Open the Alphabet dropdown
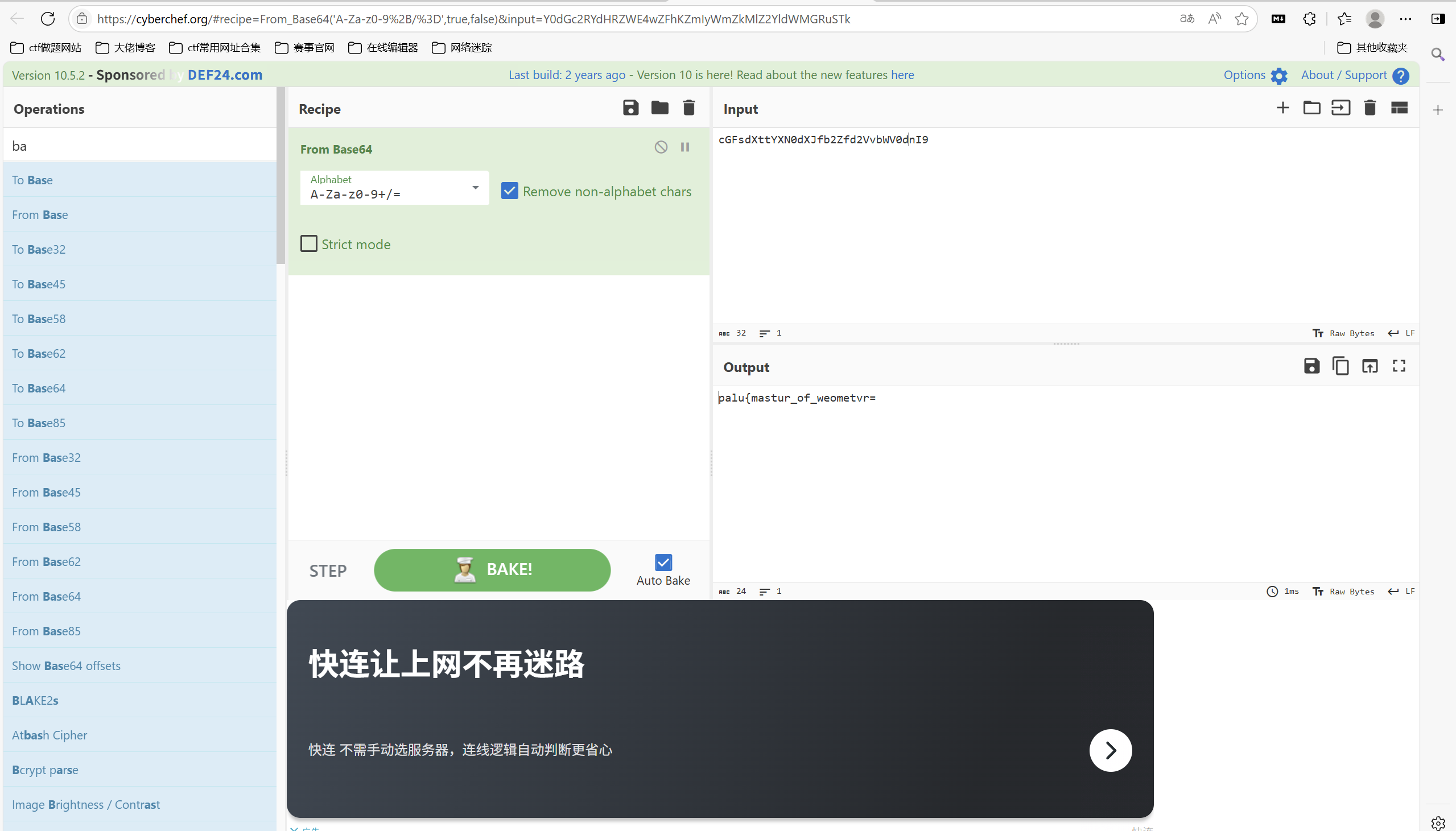Screen dimensions: 1456x831 394,188
